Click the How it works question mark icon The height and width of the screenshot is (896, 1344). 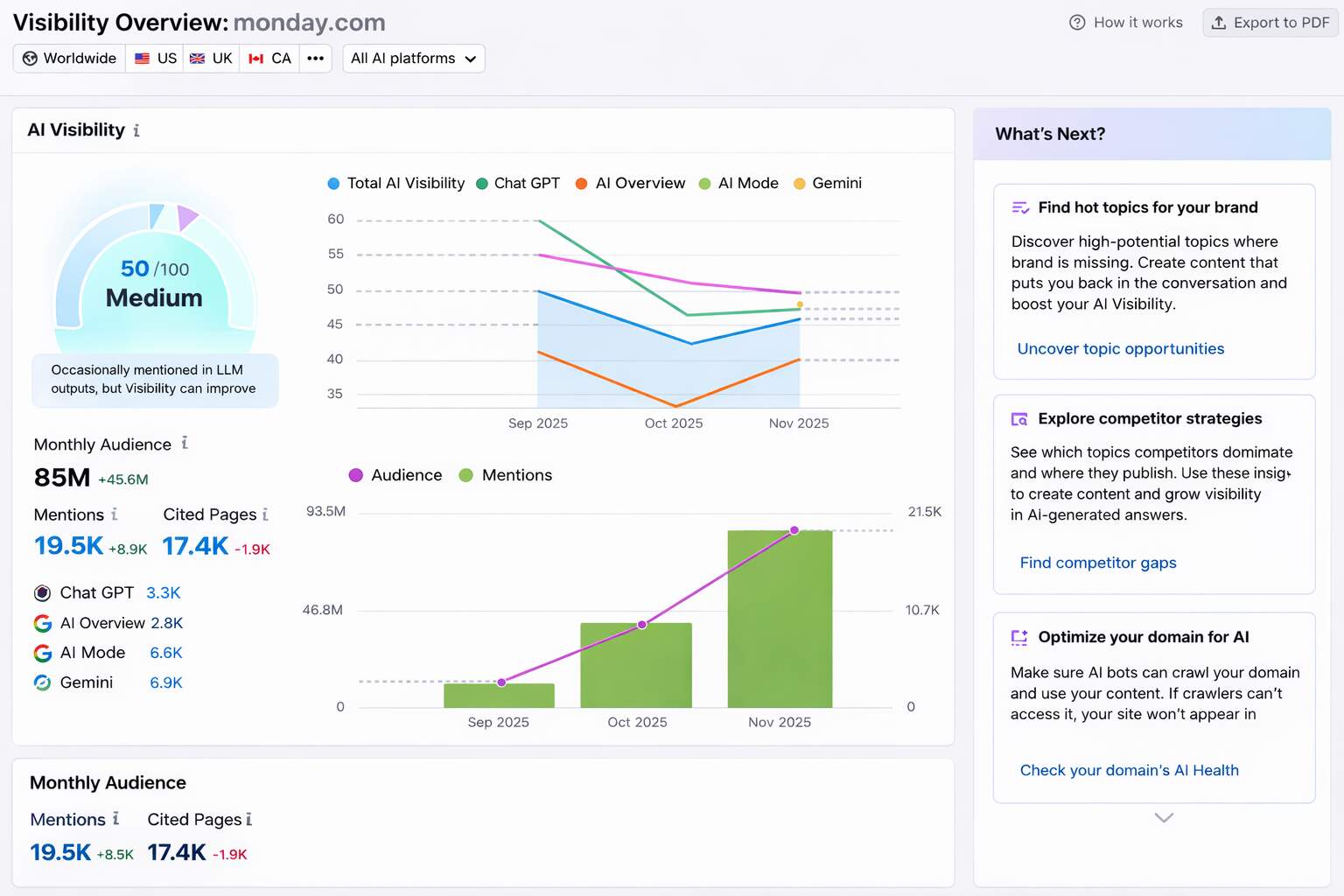pos(1075,22)
